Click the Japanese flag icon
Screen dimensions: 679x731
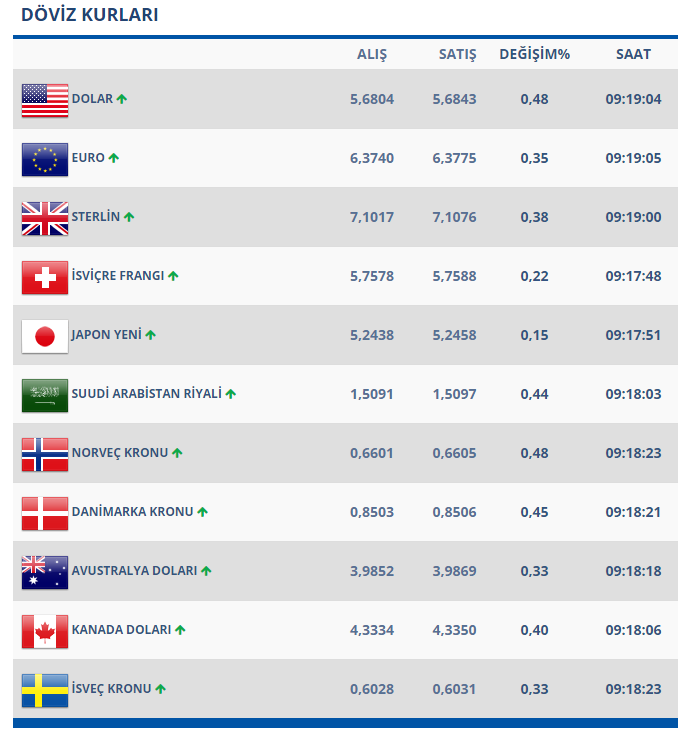coord(45,336)
